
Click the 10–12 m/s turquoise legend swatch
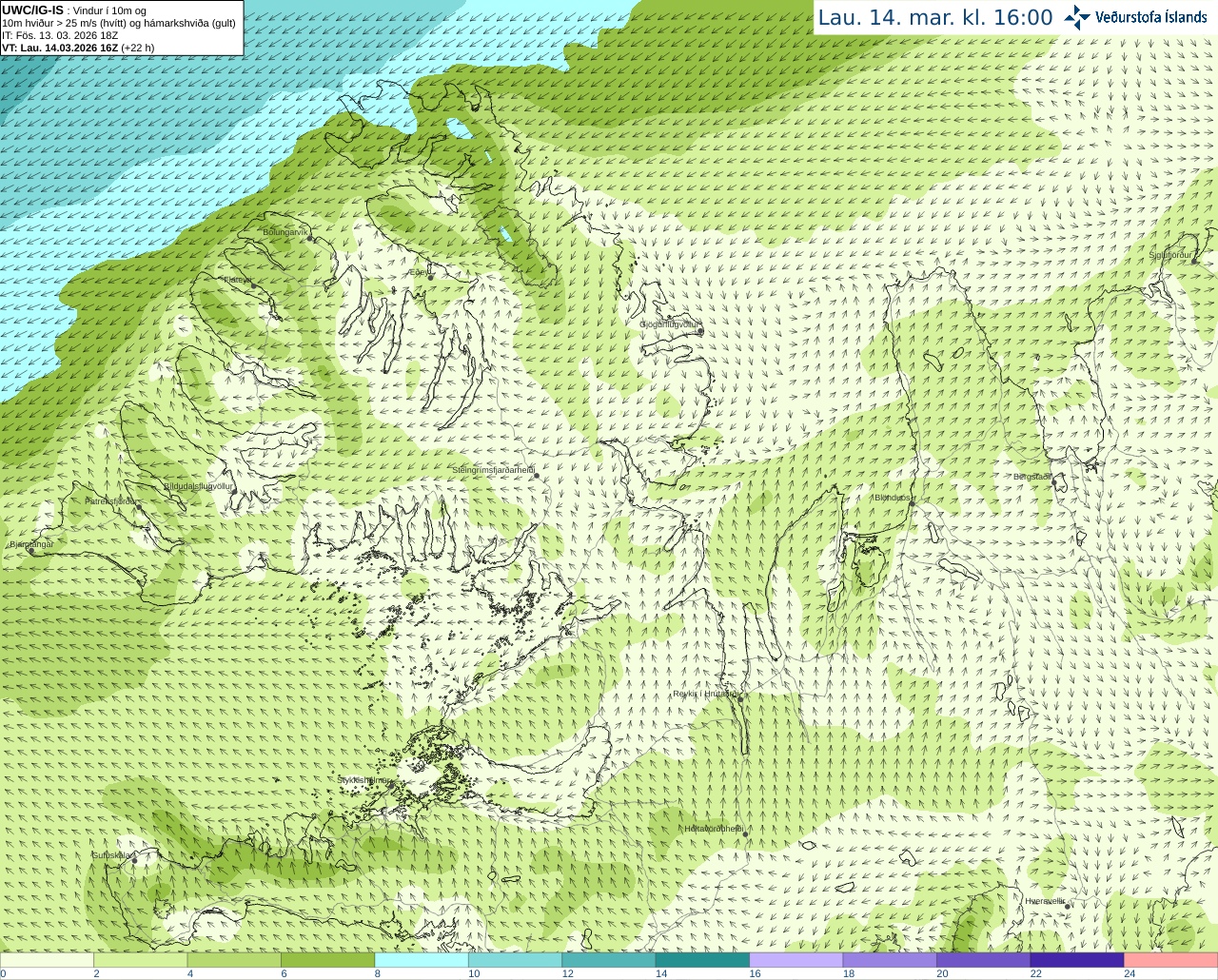pyautogui.click(x=516, y=960)
